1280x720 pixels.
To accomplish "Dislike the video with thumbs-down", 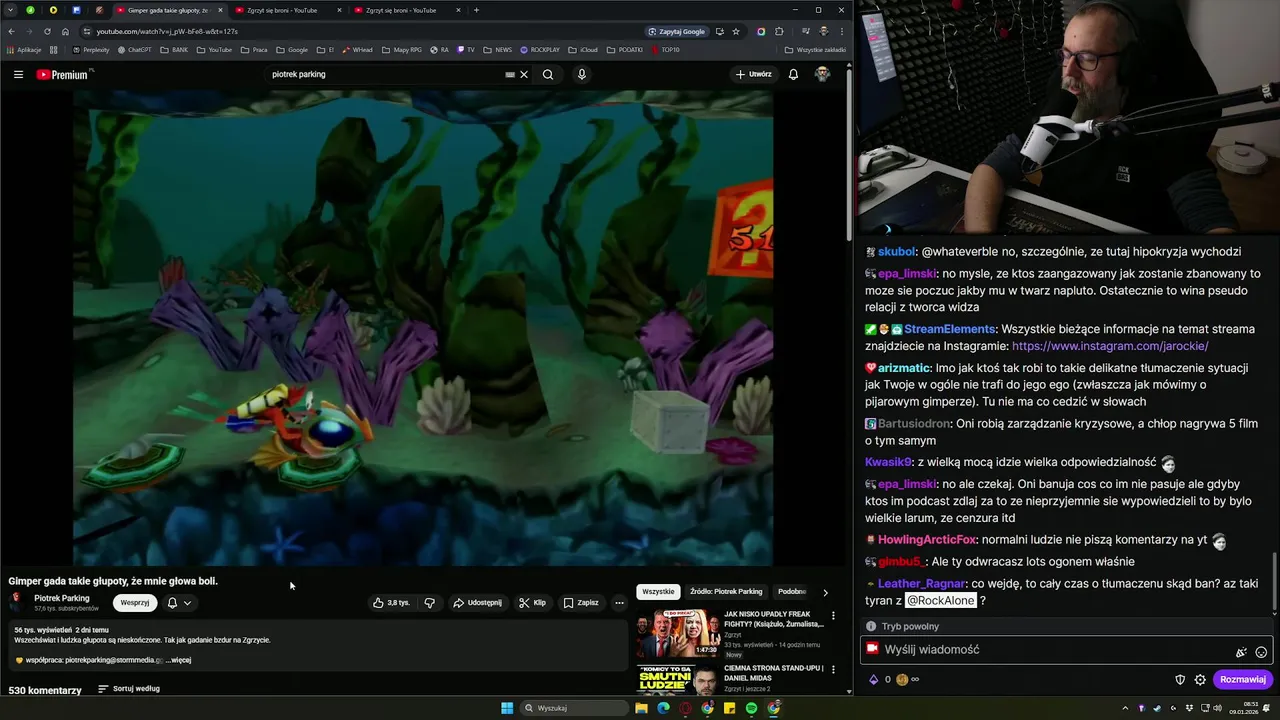I will click(430, 603).
